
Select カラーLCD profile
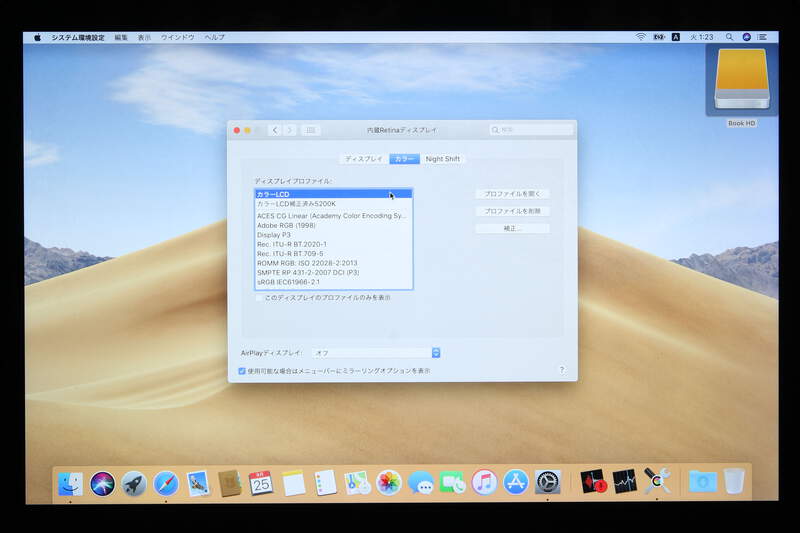[x=334, y=194]
